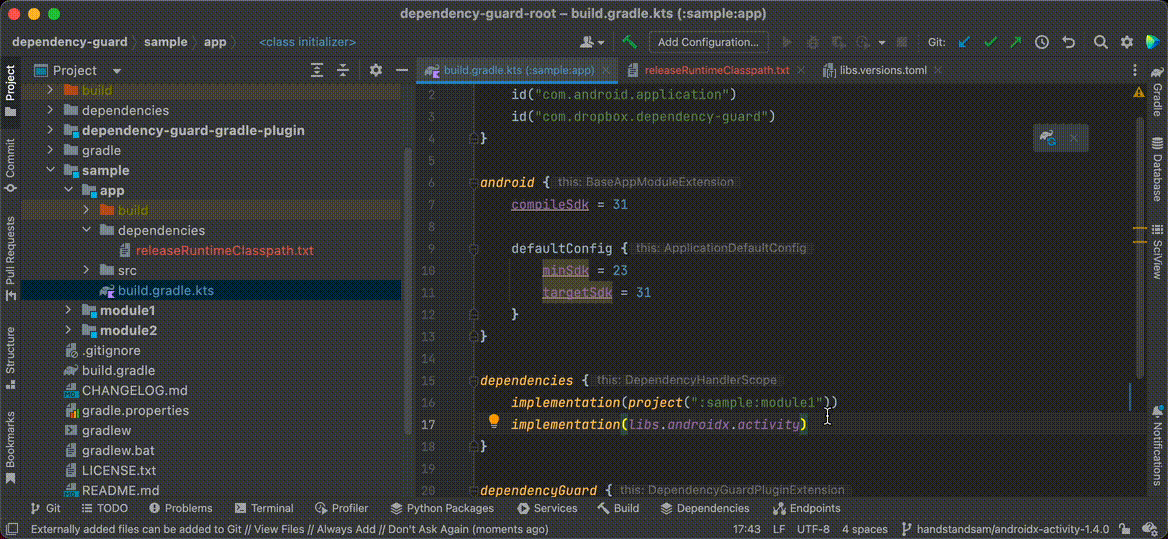Click the Add Configuration button
This screenshot has width=1168, height=539.
708,42
